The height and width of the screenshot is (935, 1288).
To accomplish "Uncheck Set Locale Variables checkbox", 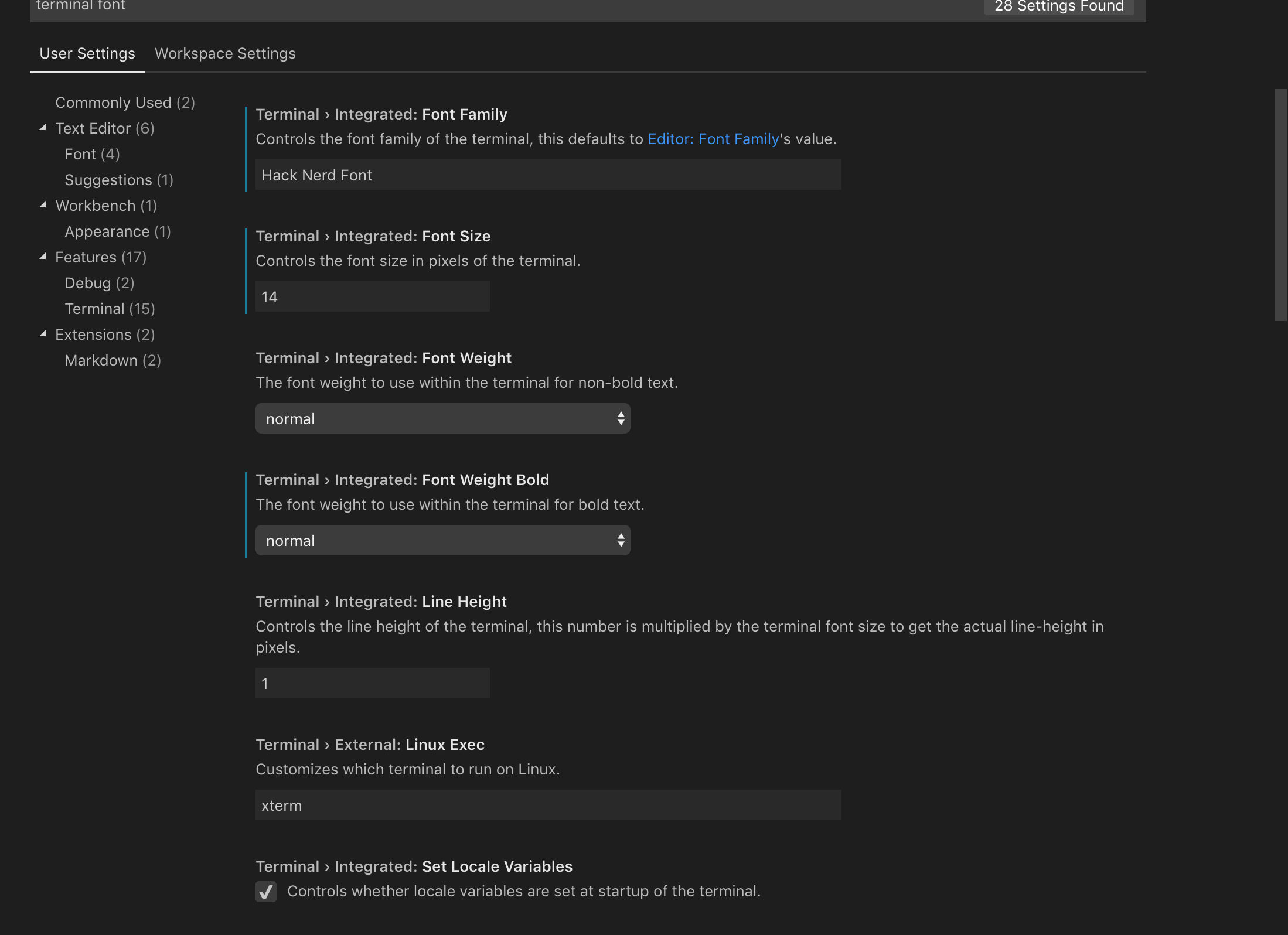I will (267, 891).
